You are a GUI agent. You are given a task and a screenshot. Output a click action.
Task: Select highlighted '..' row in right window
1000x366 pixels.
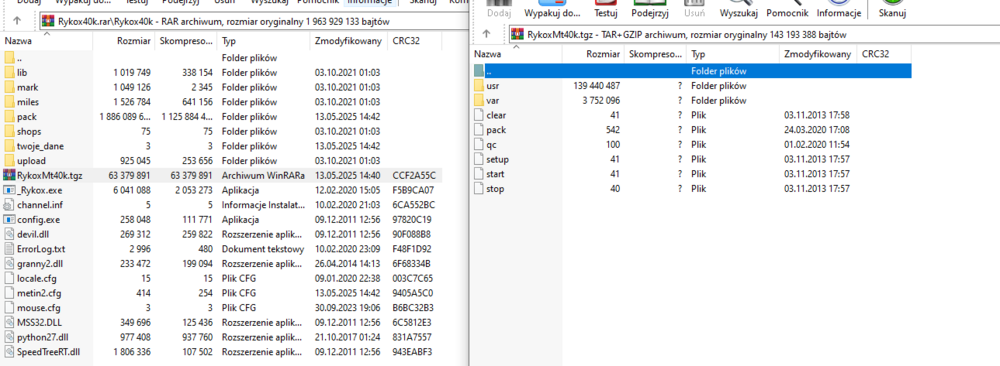tap(691, 71)
